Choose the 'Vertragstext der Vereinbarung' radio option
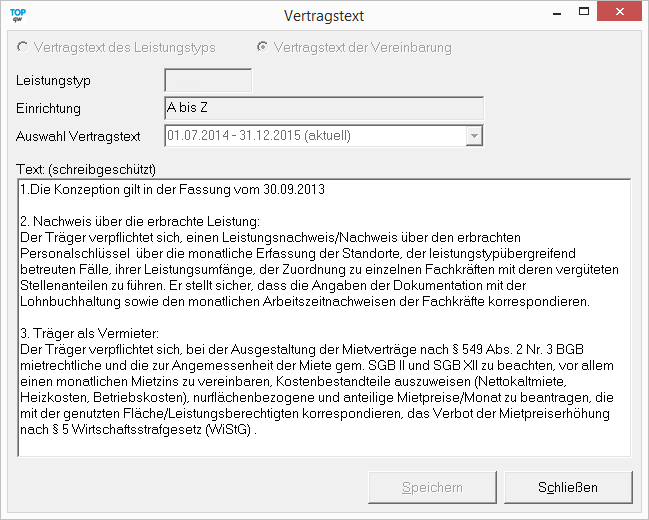Screen dimensions: 649x520 [263, 47]
